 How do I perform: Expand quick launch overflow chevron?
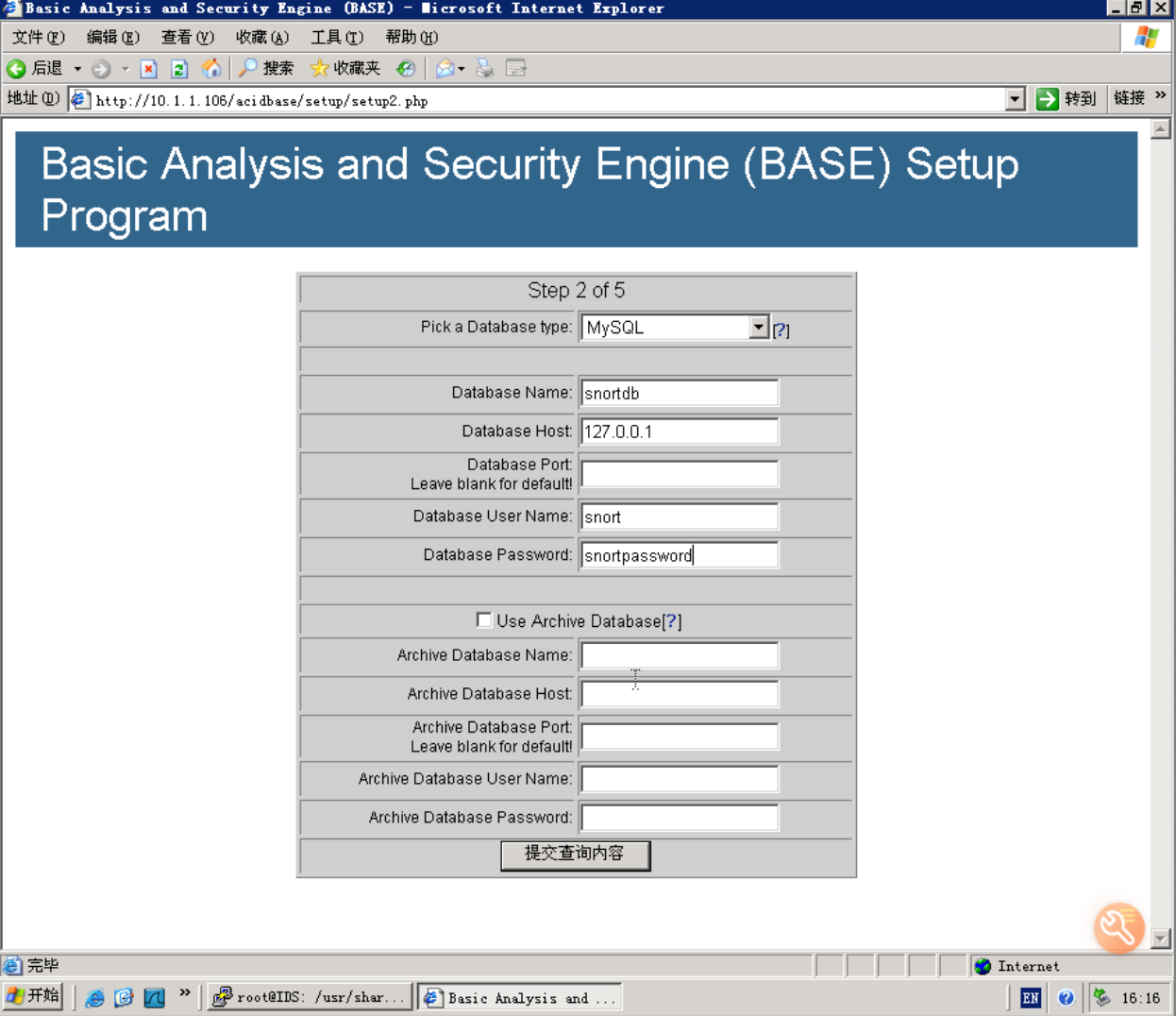185,992
